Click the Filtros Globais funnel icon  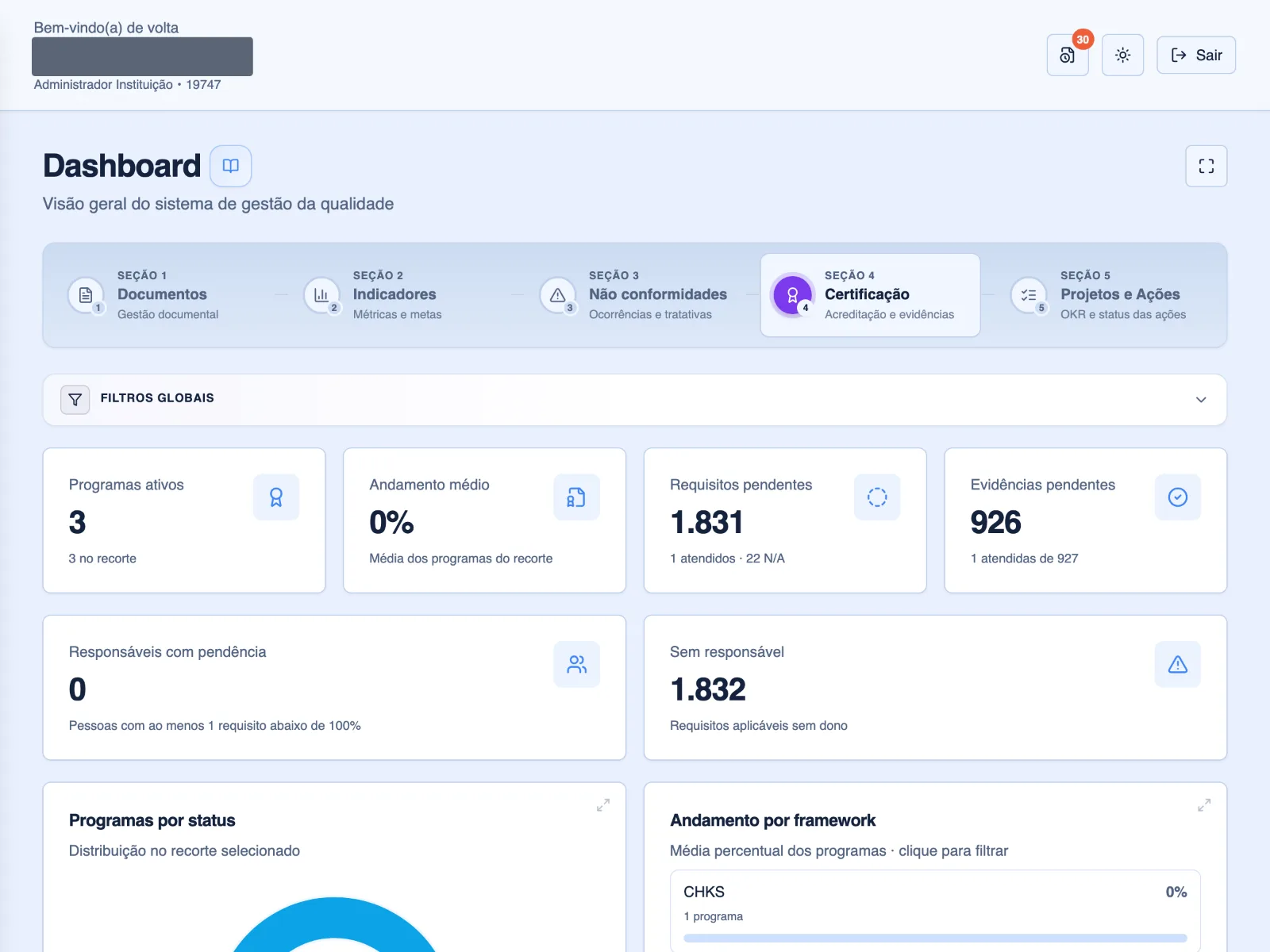pos(75,399)
